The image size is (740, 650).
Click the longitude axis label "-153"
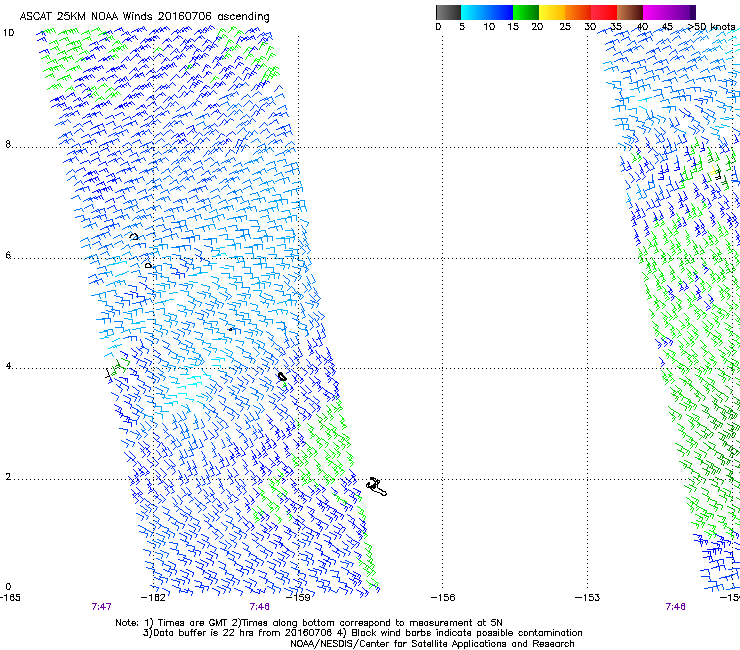(588, 598)
